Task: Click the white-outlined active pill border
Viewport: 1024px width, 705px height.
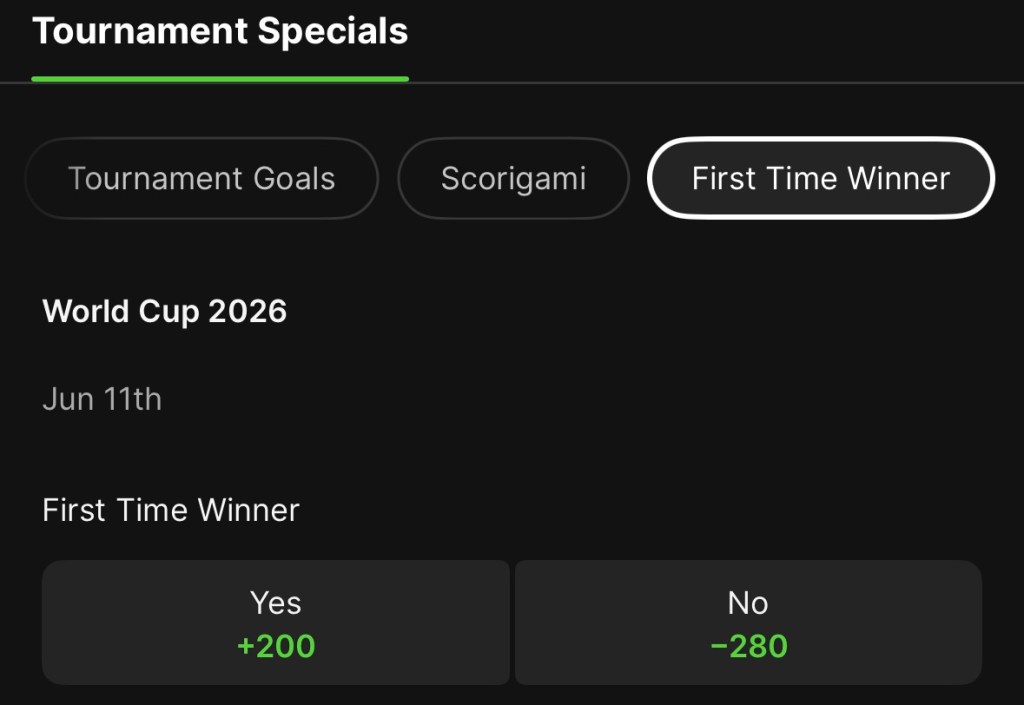Action: [821, 140]
